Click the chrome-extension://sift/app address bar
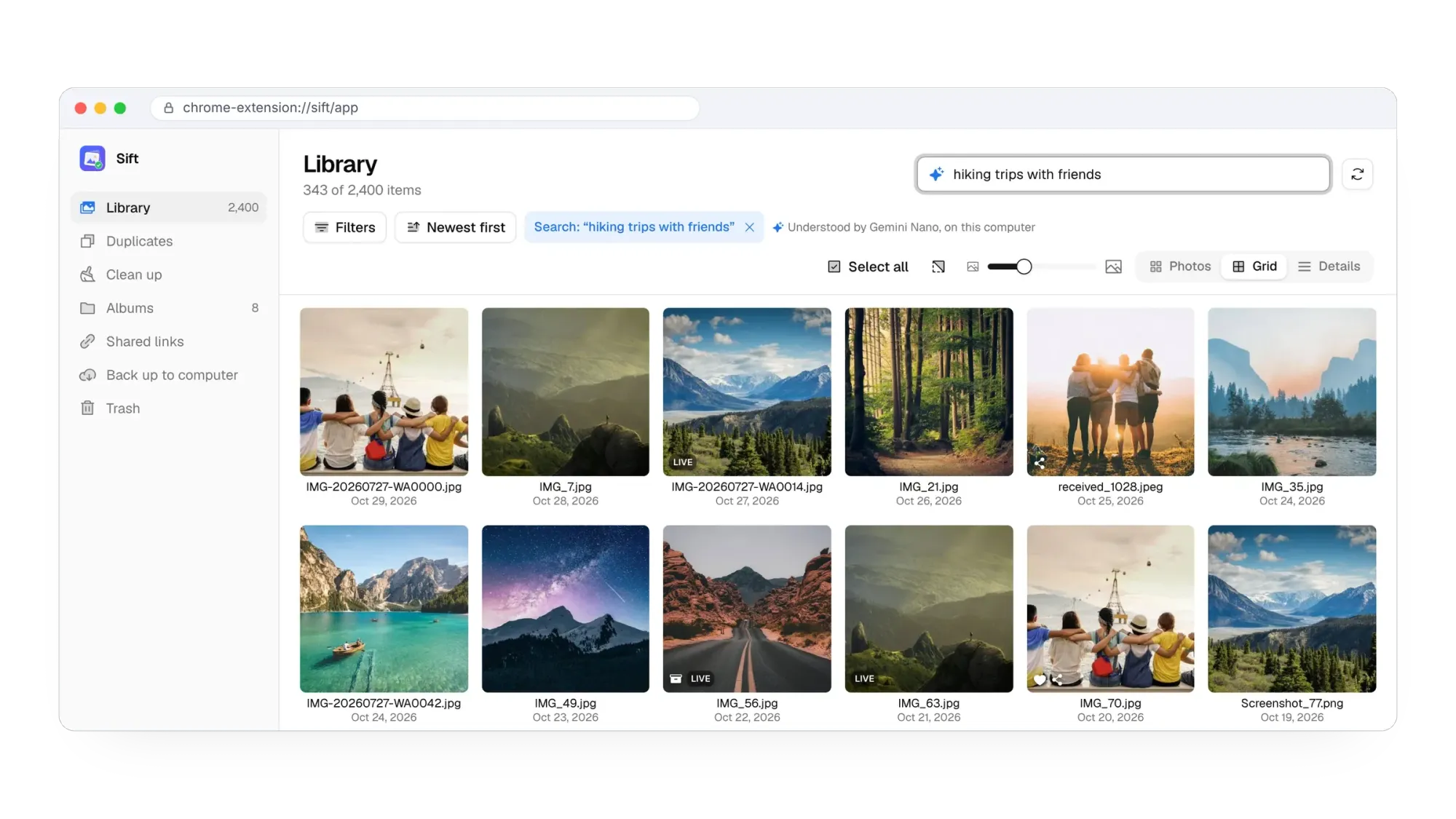The height and width of the screenshot is (819, 1456). pos(425,108)
